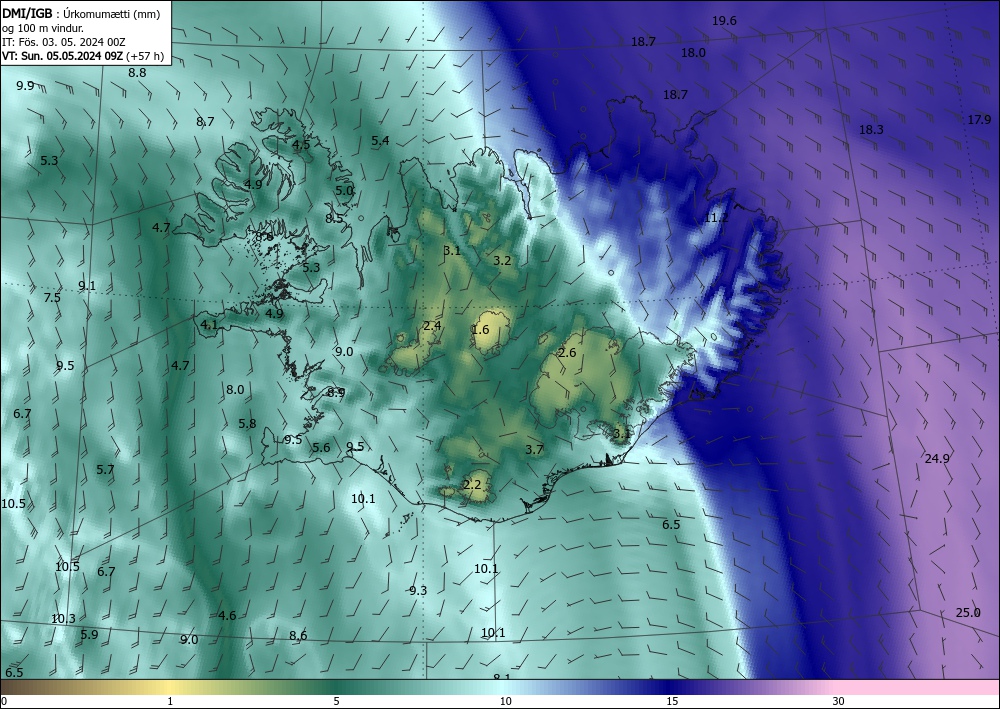1000x709 pixels.
Task: Click the map value 5.9
Action: pos(89,634)
